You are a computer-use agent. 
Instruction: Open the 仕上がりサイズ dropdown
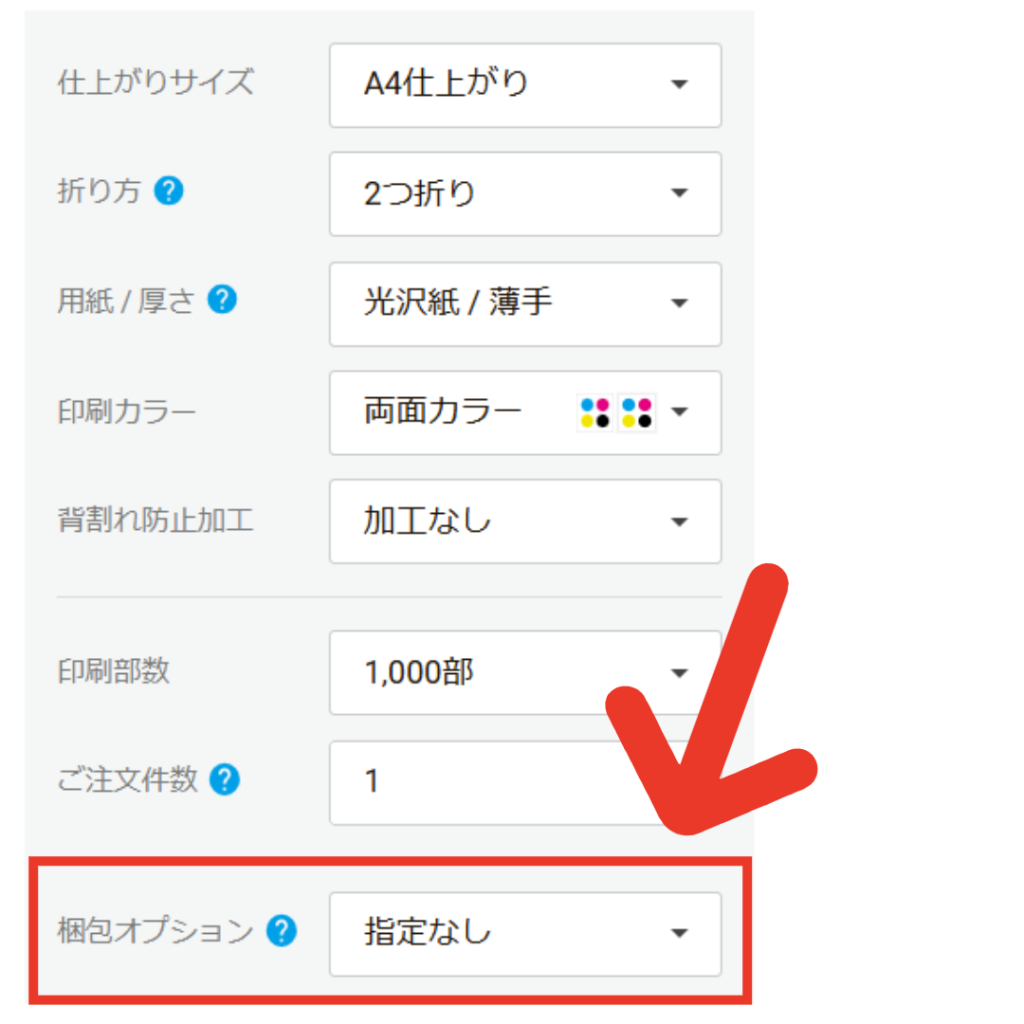tap(524, 85)
